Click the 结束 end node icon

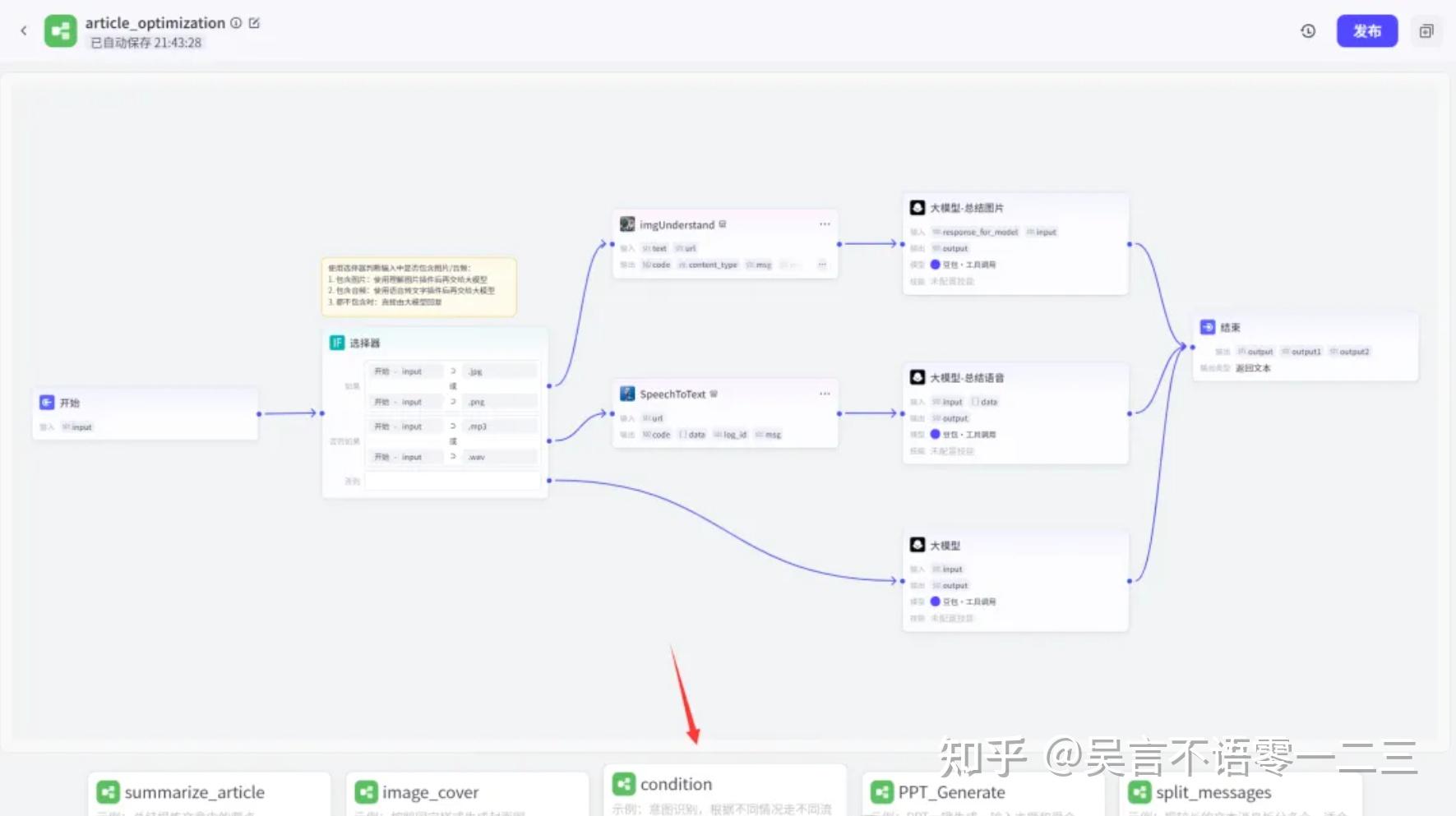[x=1208, y=326]
